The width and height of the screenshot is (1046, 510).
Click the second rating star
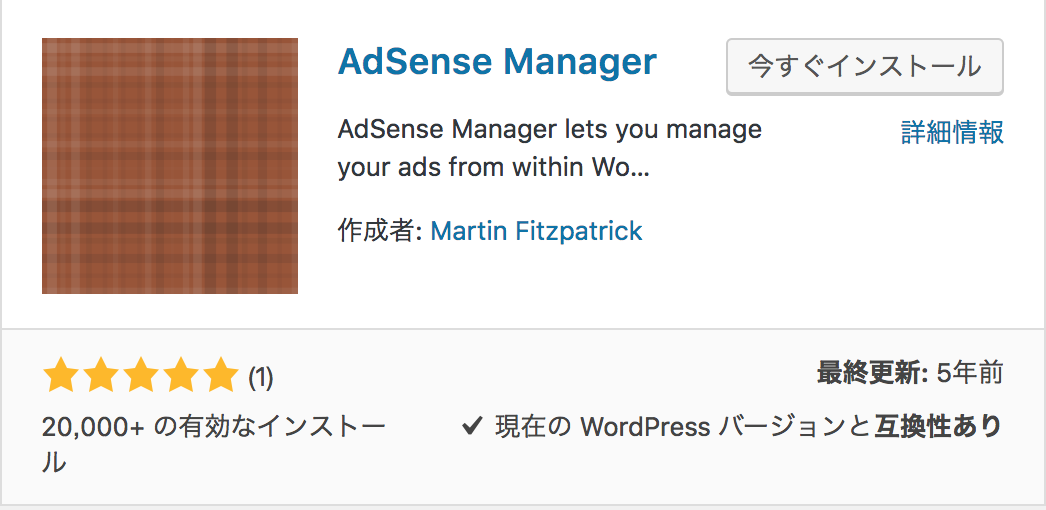[101, 375]
